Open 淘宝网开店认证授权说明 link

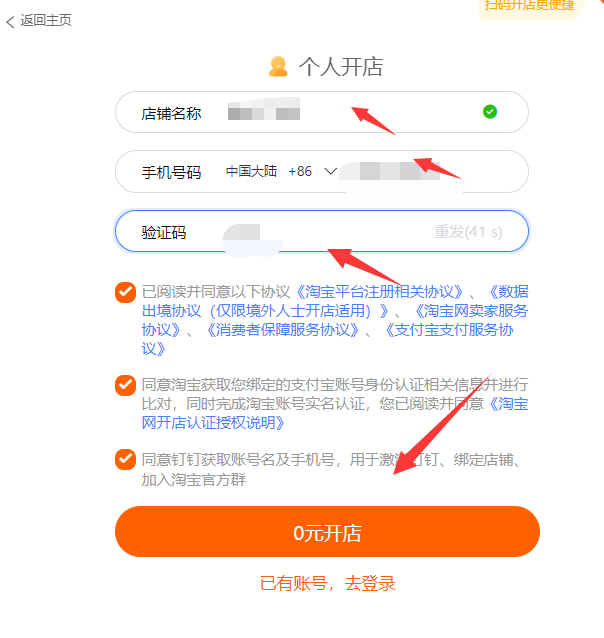pos(335,413)
